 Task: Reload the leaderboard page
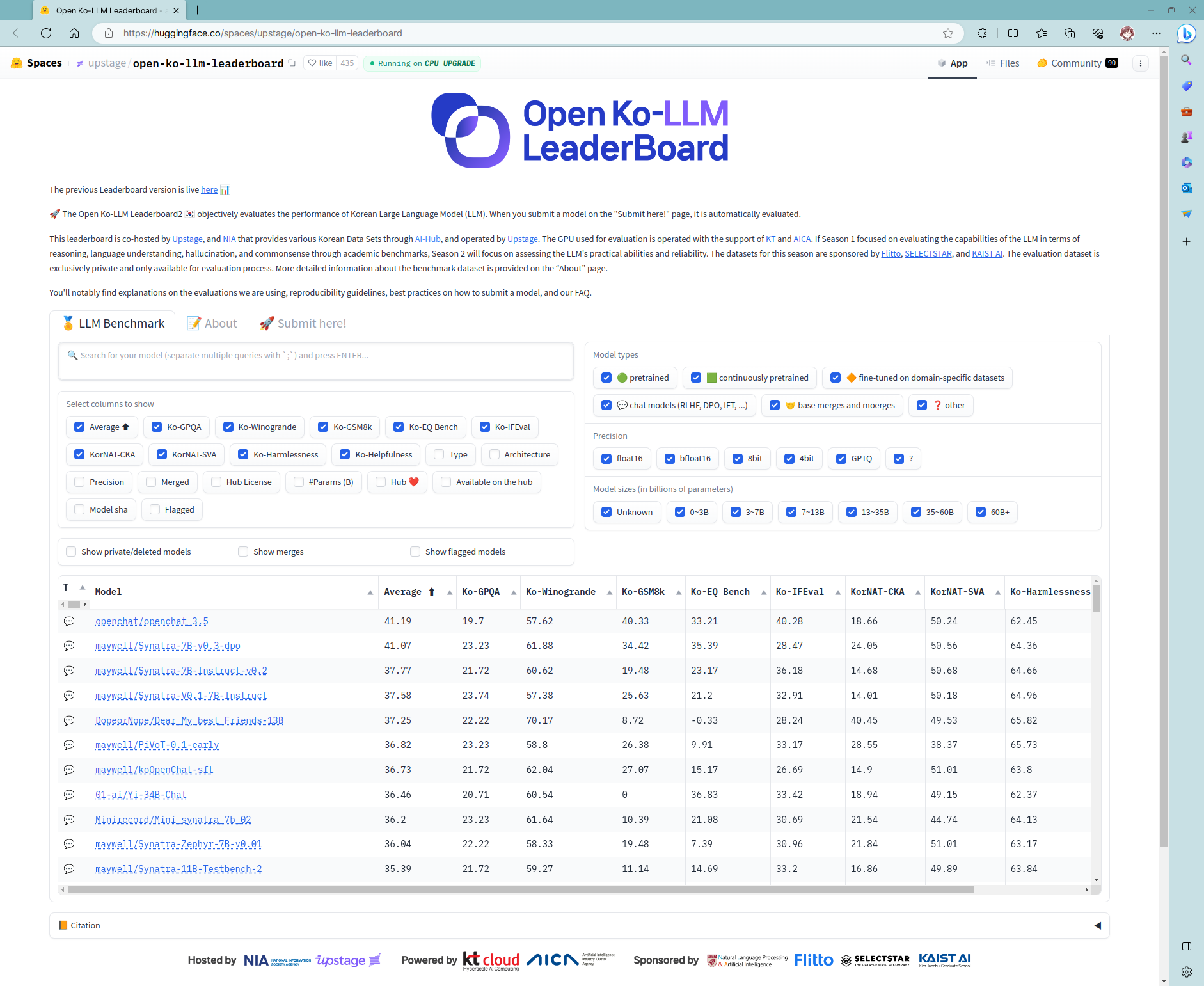pos(46,33)
